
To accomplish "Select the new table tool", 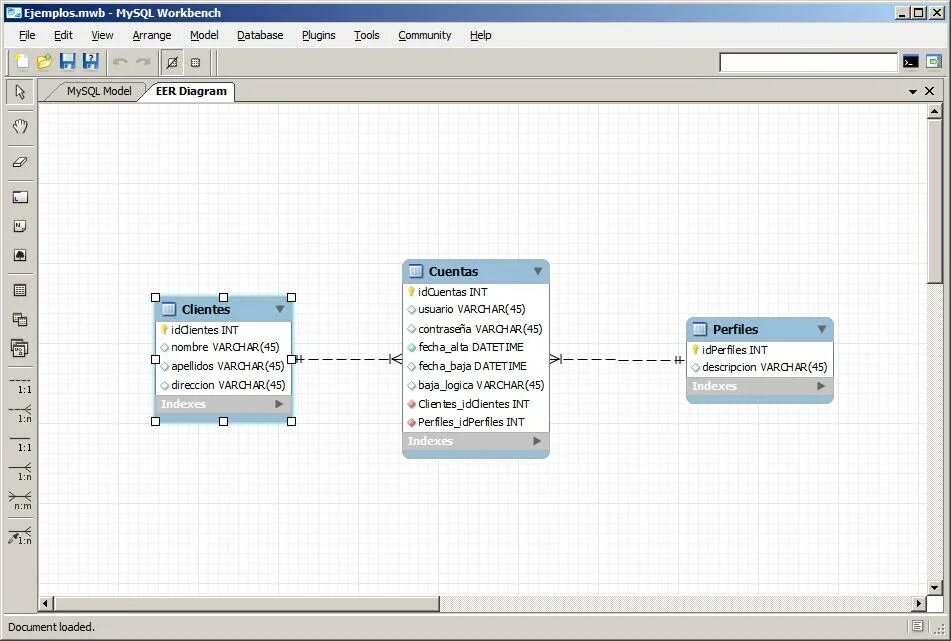I will click(20, 290).
